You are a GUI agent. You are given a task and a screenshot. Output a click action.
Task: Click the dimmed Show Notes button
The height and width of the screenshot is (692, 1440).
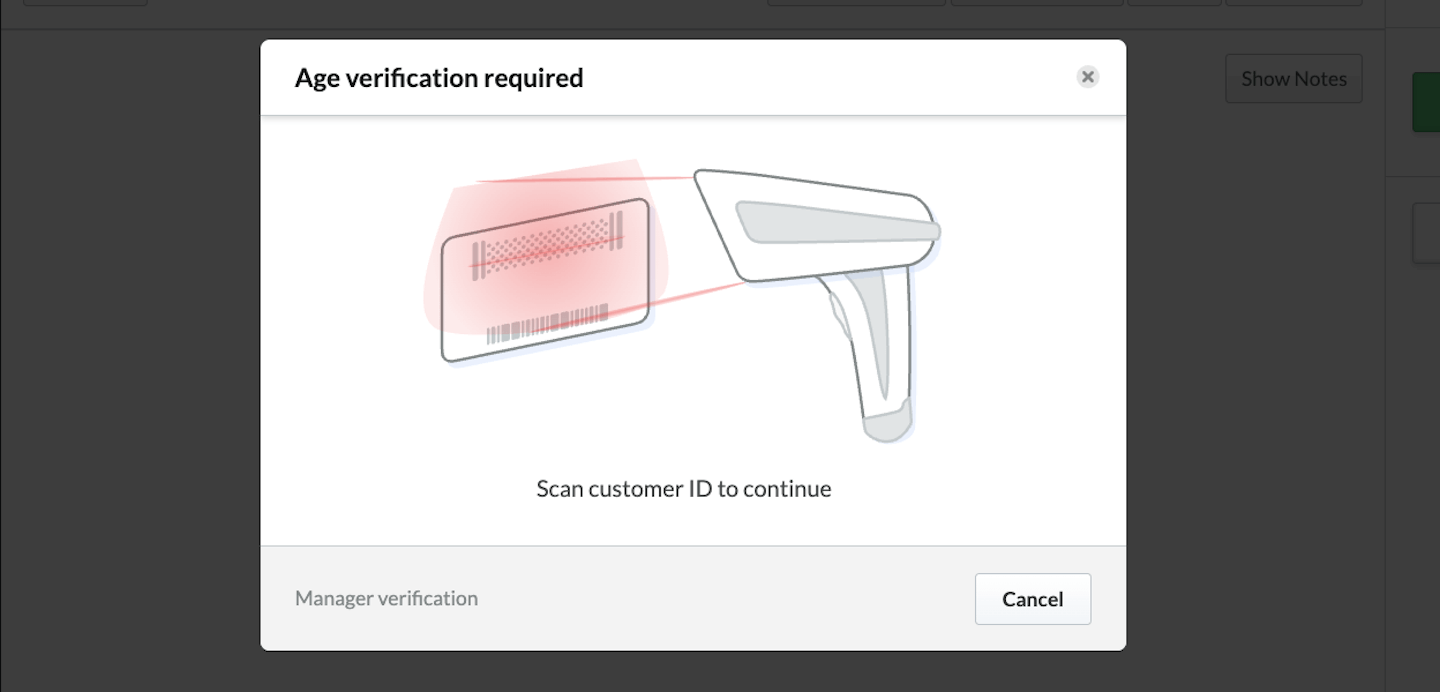(1293, 79)
